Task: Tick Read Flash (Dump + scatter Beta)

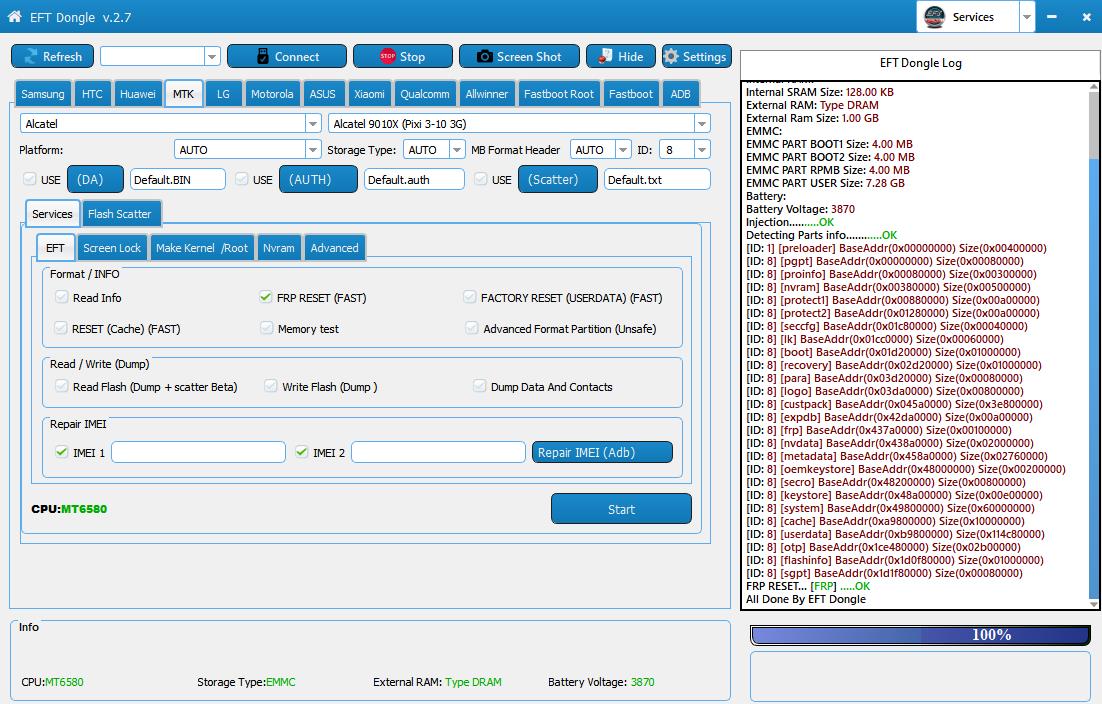Action: click(x=61, y=386)
